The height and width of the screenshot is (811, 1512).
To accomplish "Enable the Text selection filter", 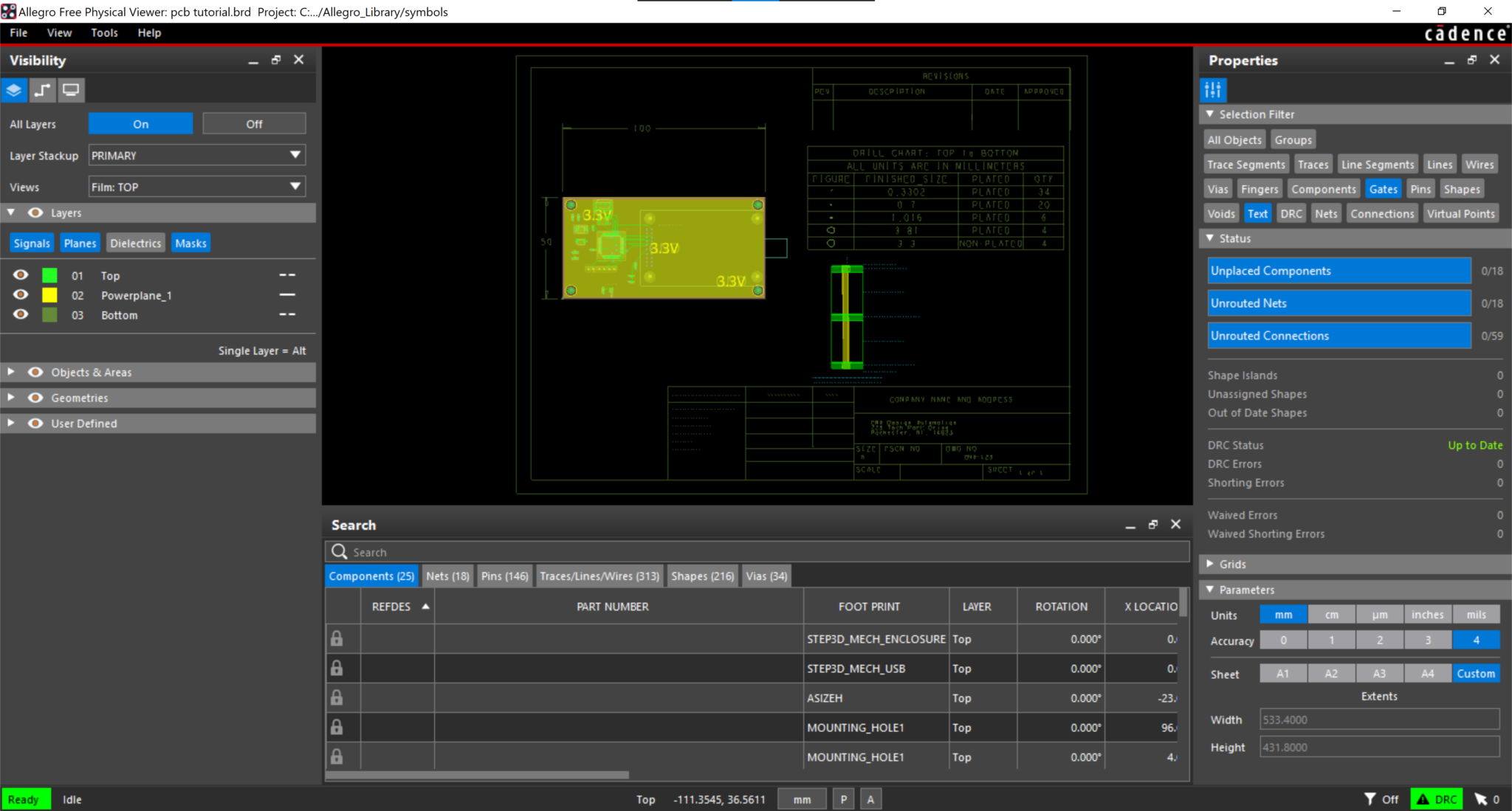I will click(x=1257, y=213).
